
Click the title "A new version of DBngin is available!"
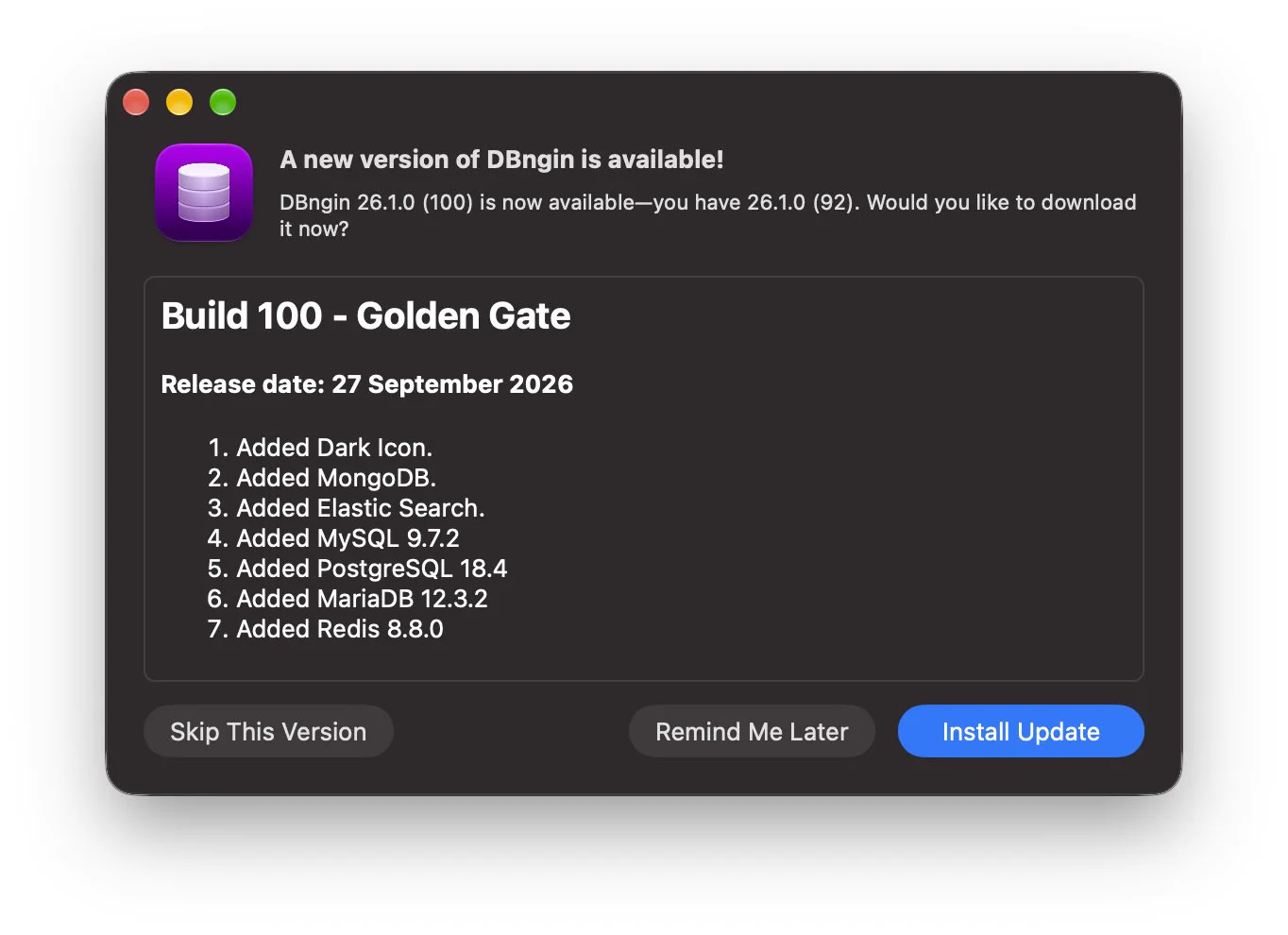point(501,160)
